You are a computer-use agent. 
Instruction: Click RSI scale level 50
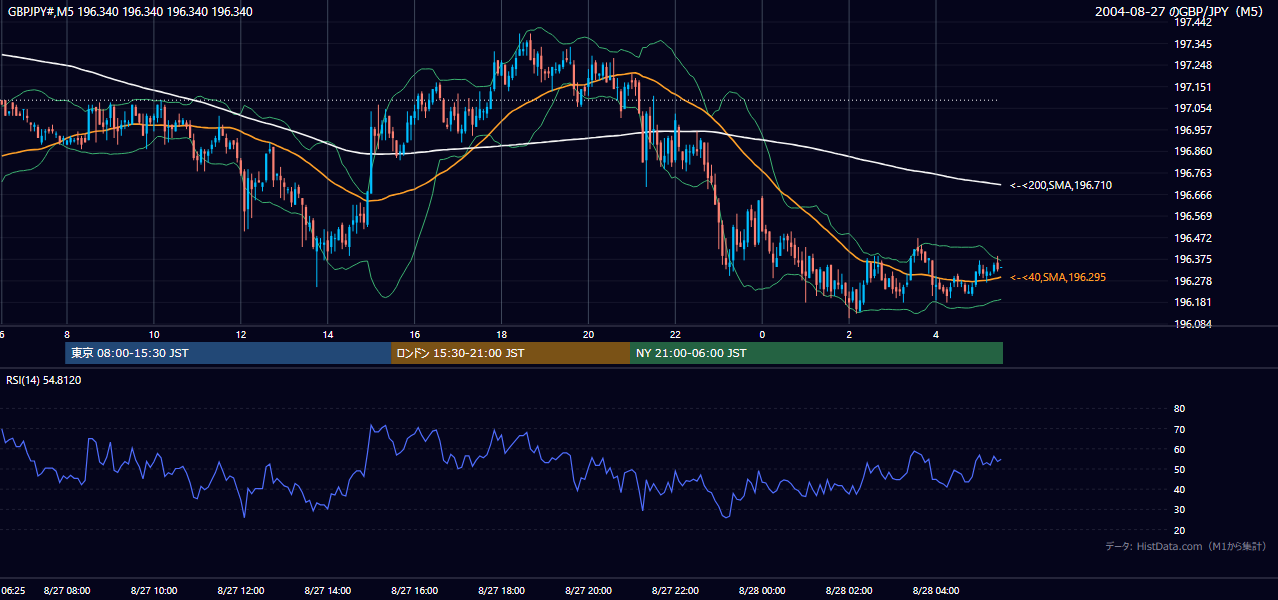click(x=1179, y=469)
